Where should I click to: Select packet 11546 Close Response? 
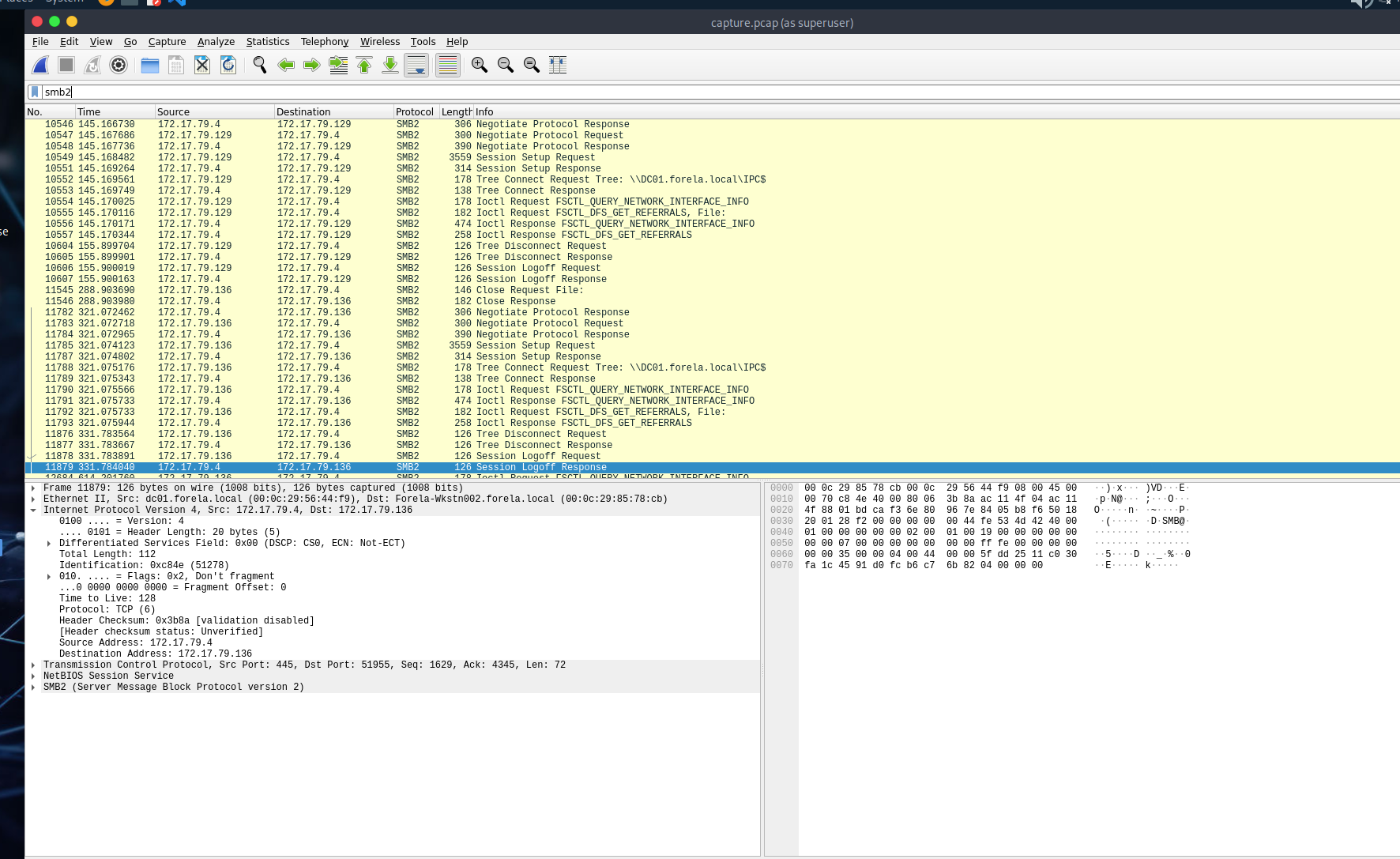click(713, 301)
